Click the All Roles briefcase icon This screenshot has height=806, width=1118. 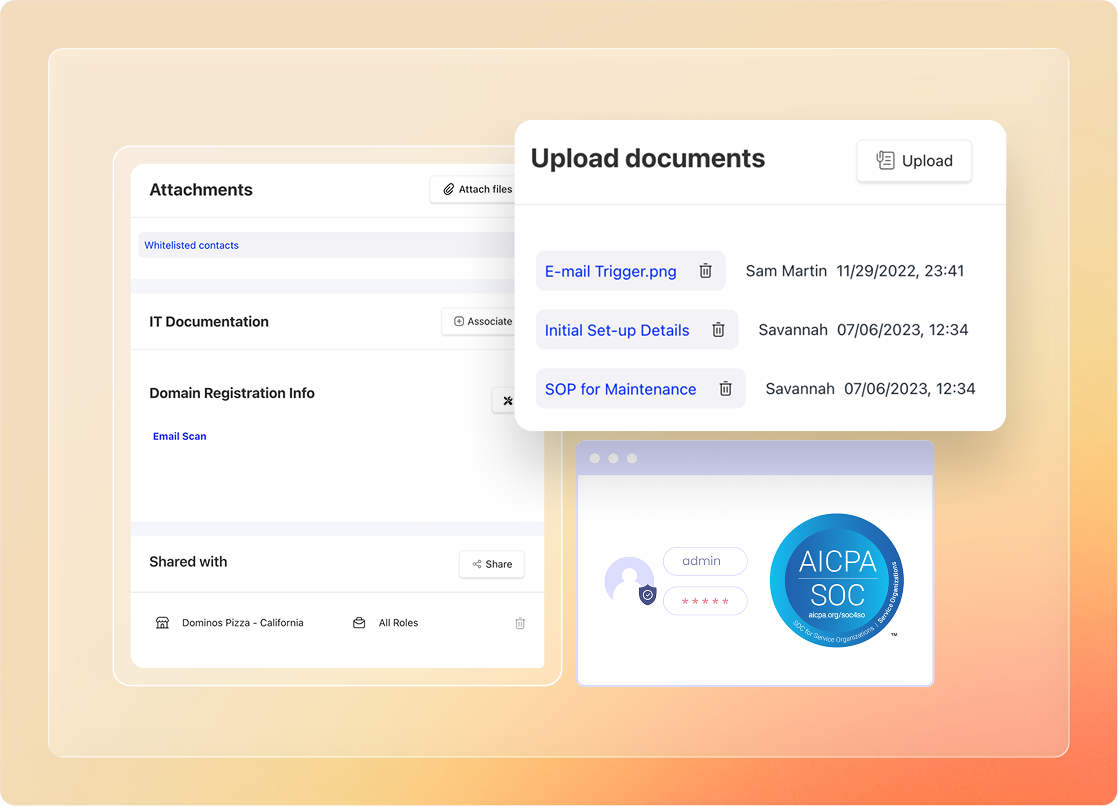(359, 623)
